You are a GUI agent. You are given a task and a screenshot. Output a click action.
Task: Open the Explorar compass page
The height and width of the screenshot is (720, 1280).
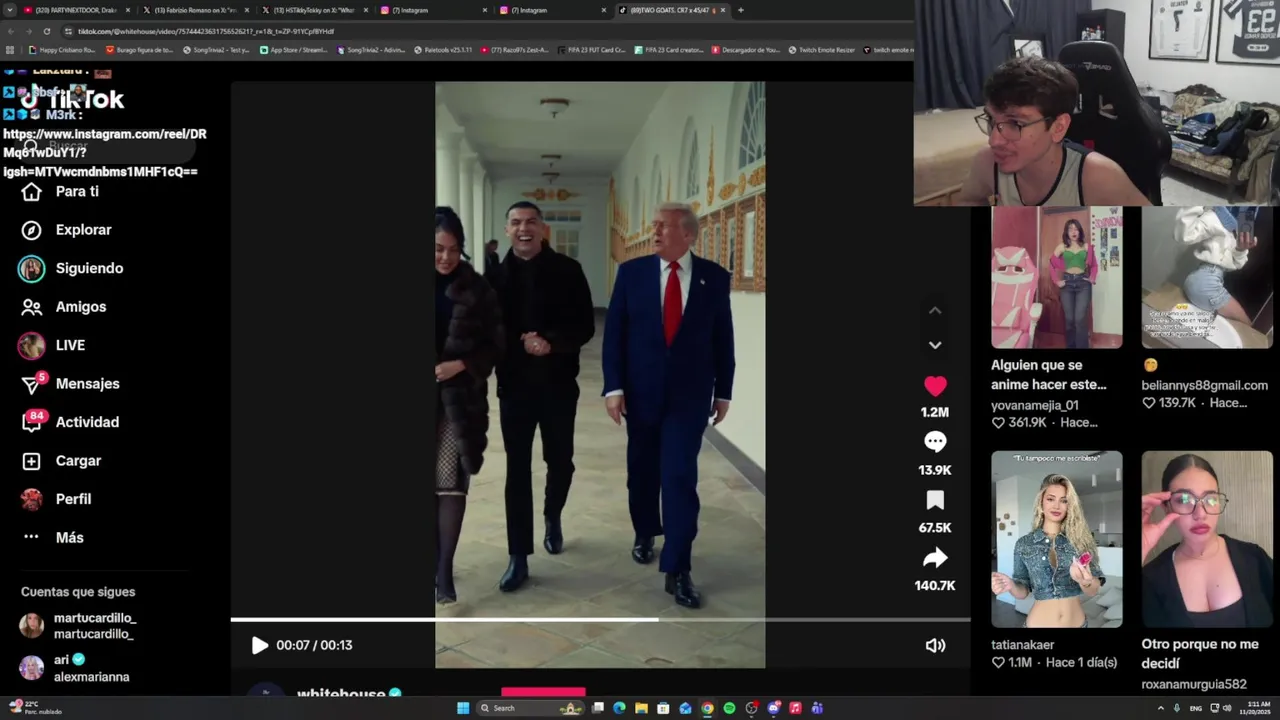(x=68, y=230)
